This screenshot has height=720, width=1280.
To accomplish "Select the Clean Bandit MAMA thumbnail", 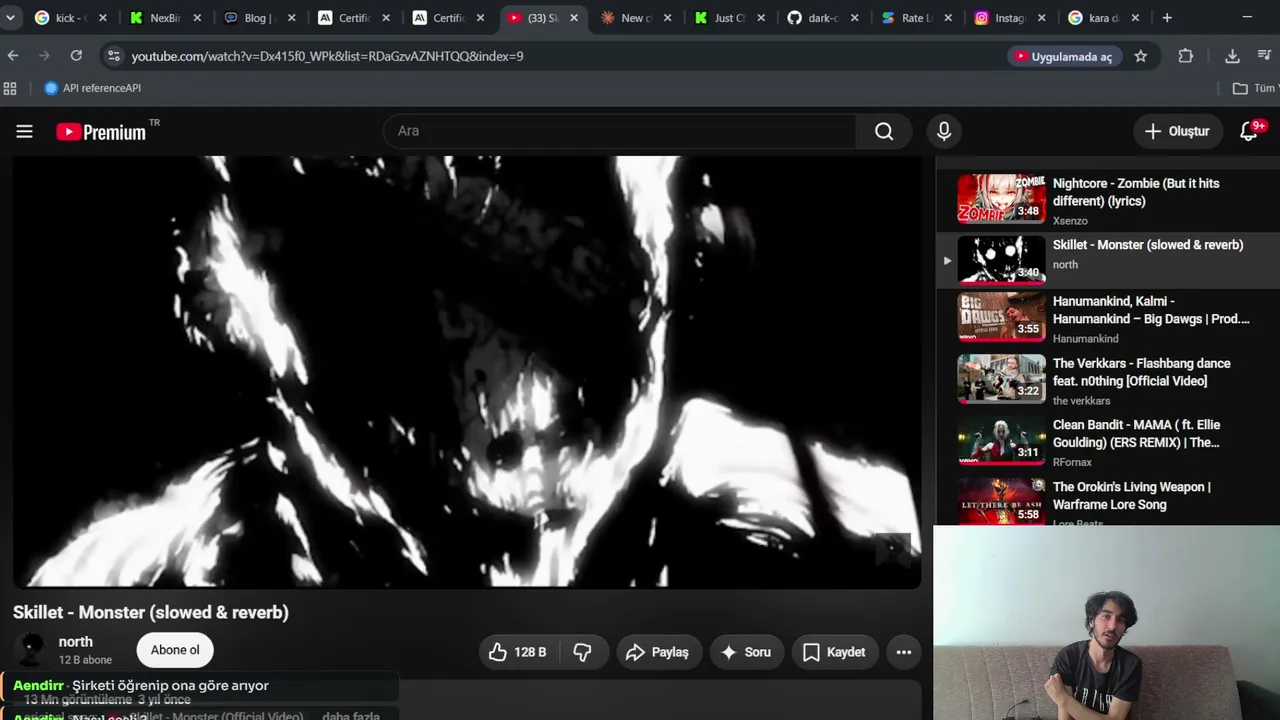I will pyautogui.click(x=1001, y=441).
